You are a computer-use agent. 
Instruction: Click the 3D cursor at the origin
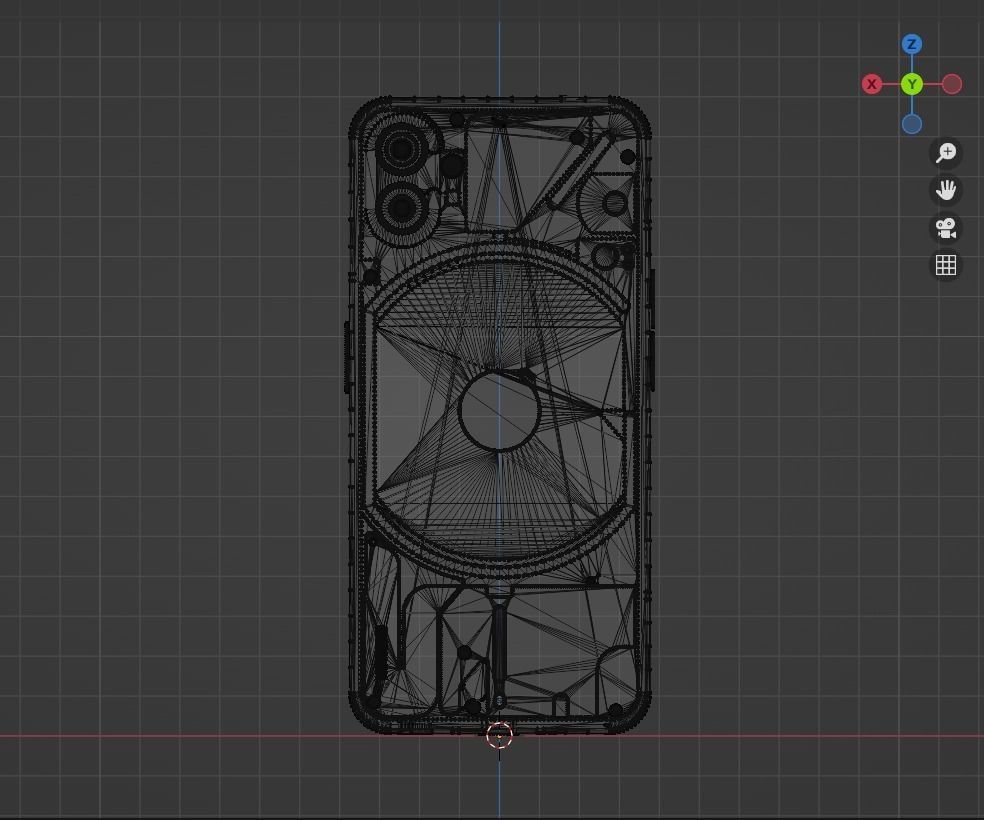pos(500,736)
